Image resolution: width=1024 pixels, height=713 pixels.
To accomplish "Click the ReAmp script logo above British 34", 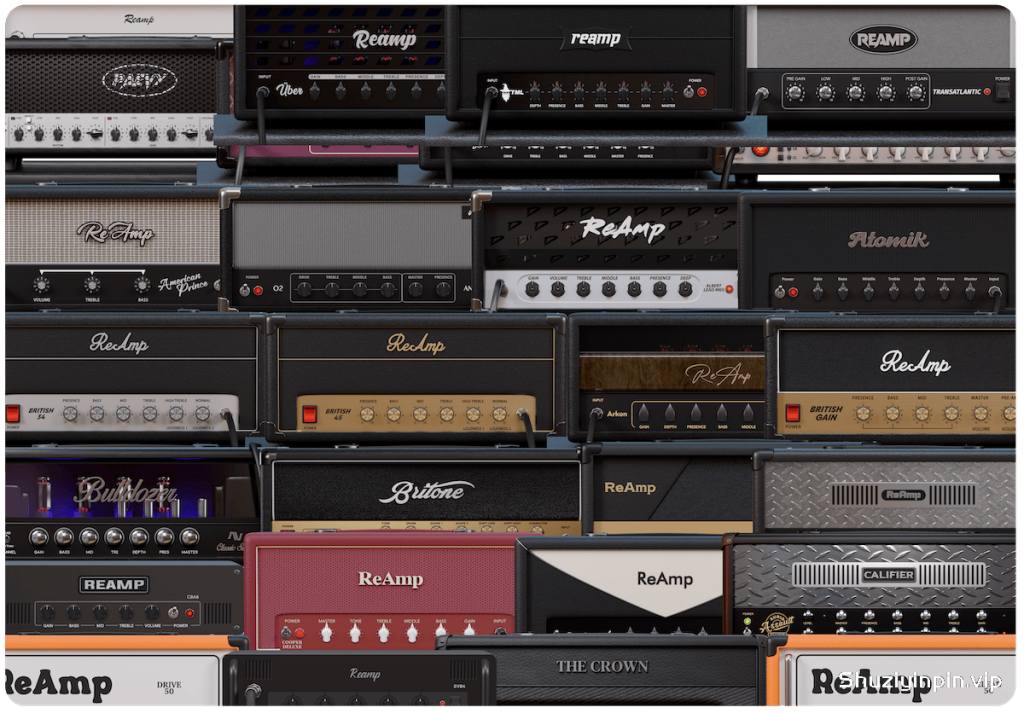I will tap(119, 342).
